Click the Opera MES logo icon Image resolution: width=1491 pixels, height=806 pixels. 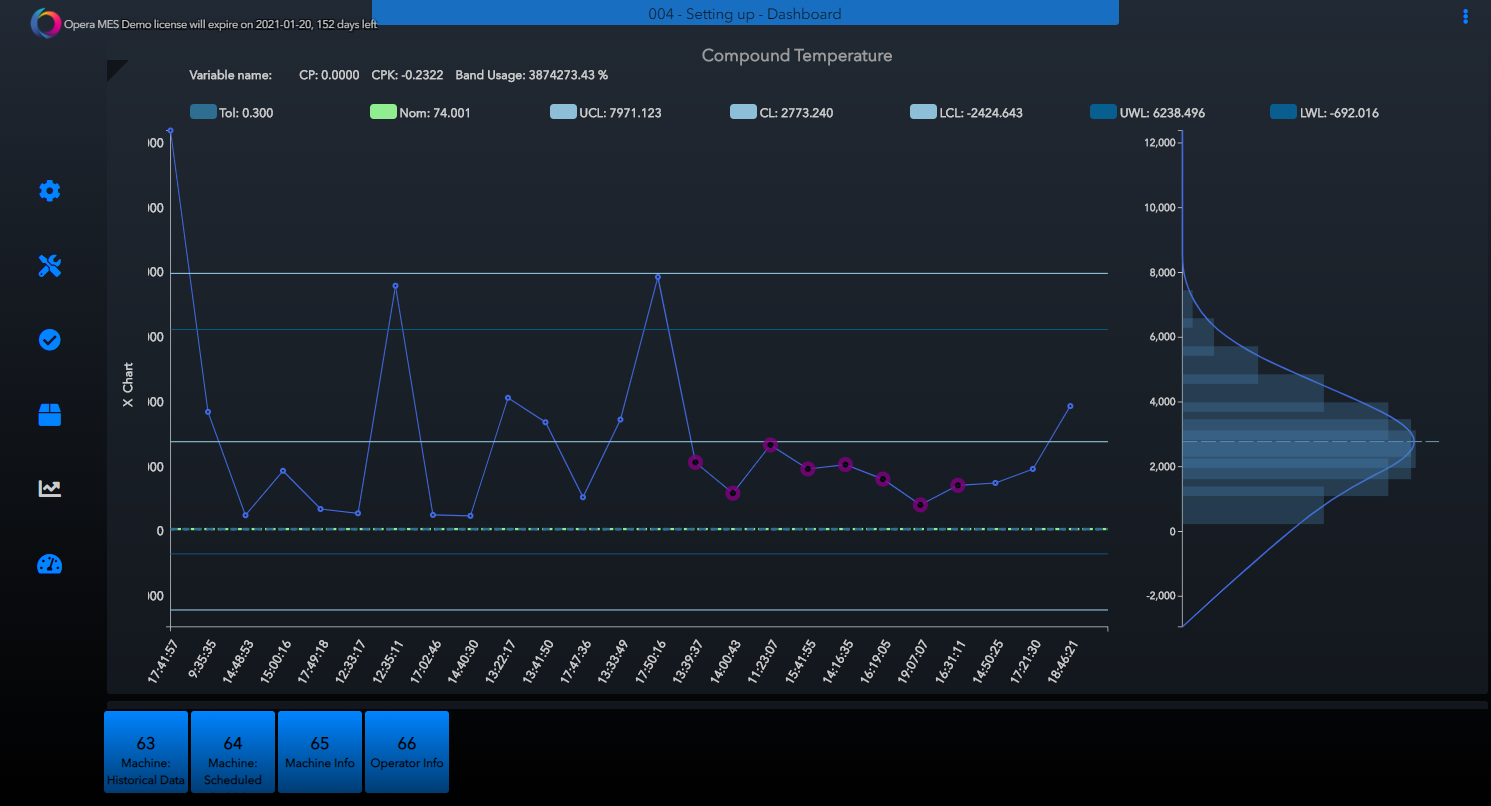tap(45, 23)
